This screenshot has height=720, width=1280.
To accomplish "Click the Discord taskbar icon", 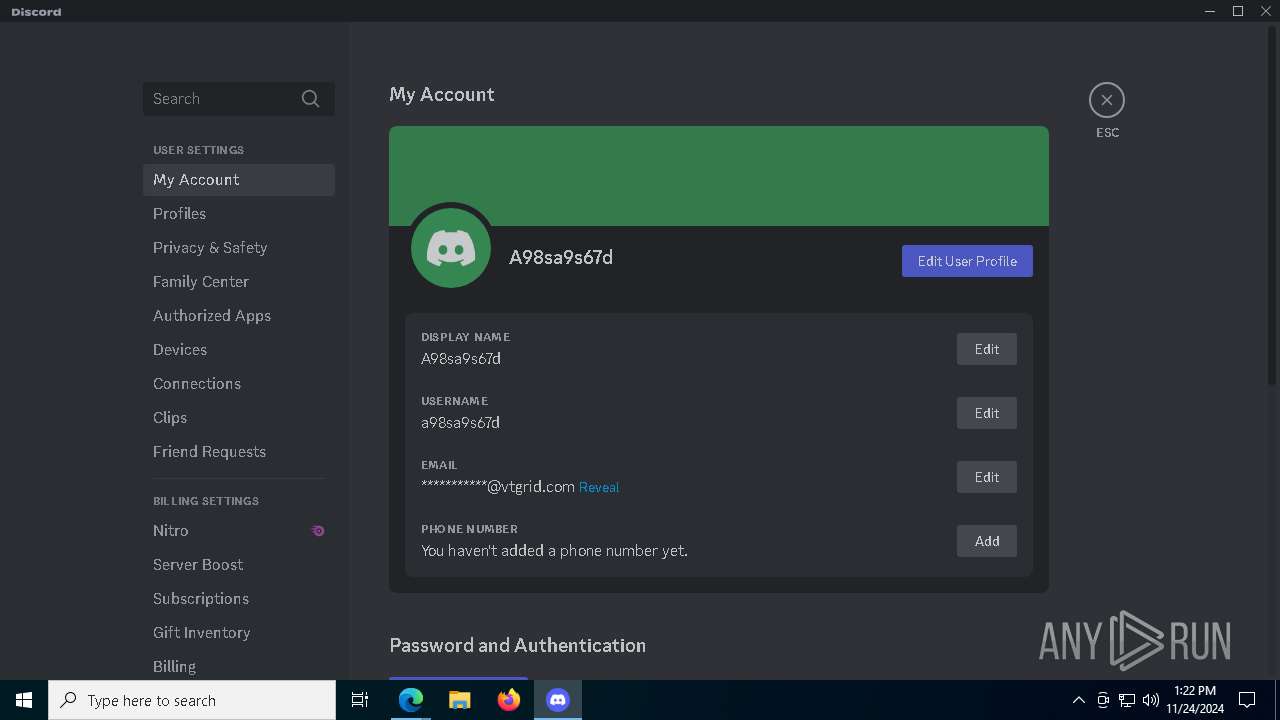I will [x=558, y=700].
